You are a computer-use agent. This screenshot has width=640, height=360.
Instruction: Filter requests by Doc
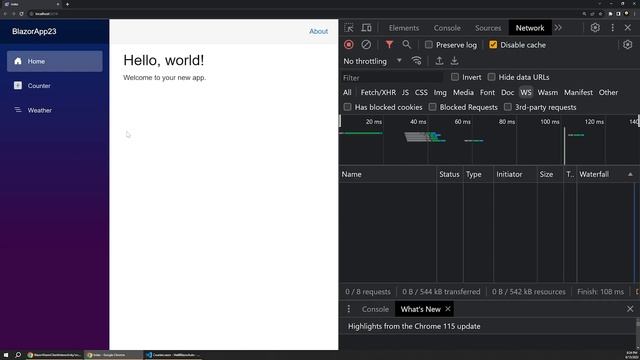click(507, 92)
